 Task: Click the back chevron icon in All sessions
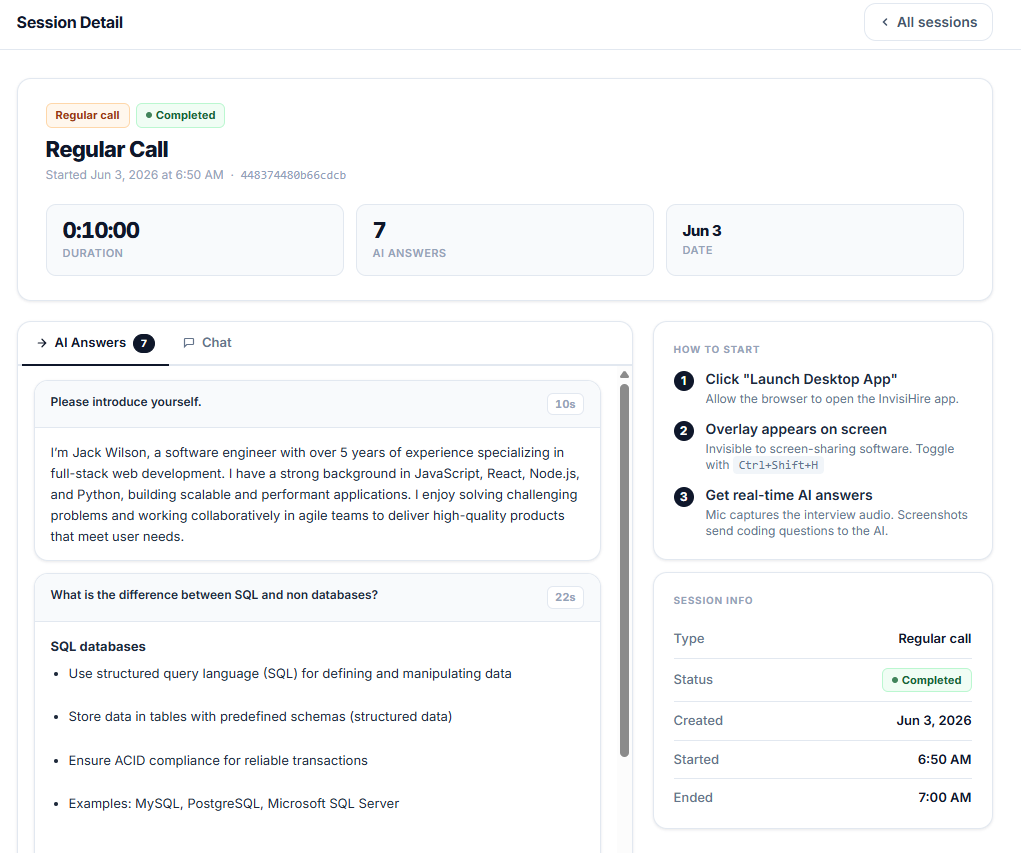tap(885, 22)
